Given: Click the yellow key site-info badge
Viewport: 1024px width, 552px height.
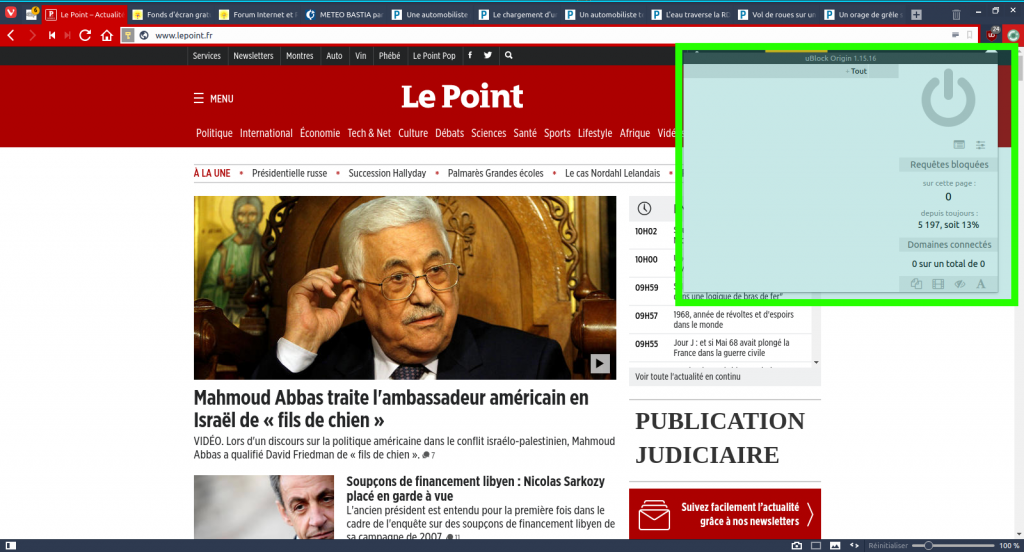Looking at the screenshot, I should pos(128,35).
